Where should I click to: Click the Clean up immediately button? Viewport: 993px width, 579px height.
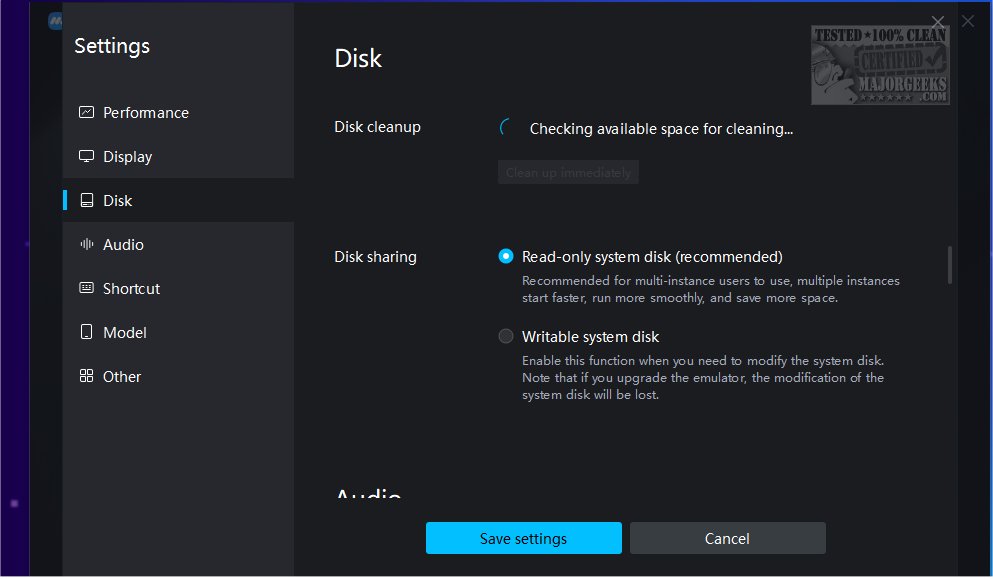coord(568,173)
